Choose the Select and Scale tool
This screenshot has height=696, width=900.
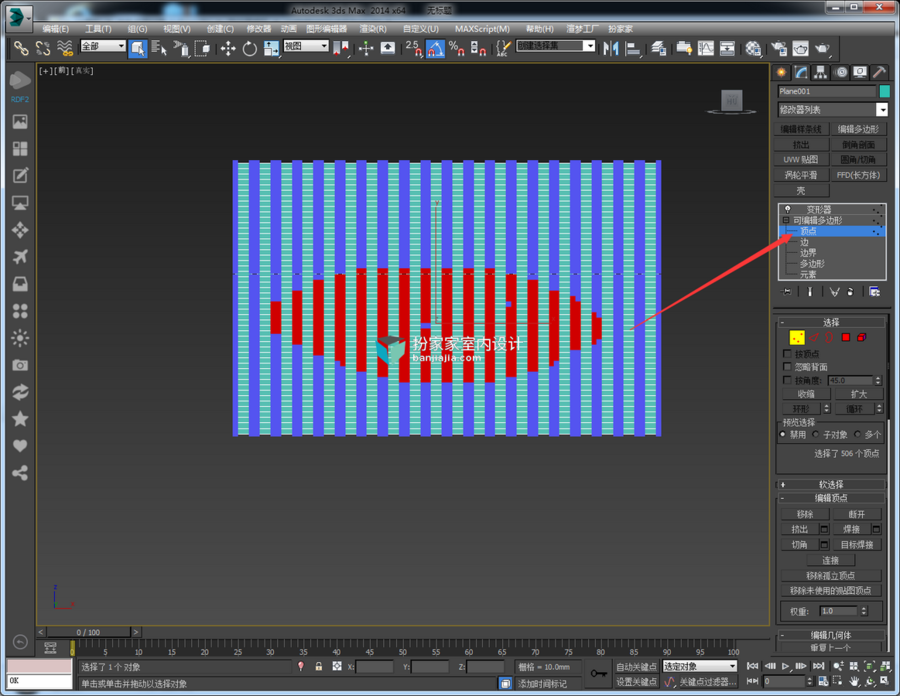pos(271,49)
